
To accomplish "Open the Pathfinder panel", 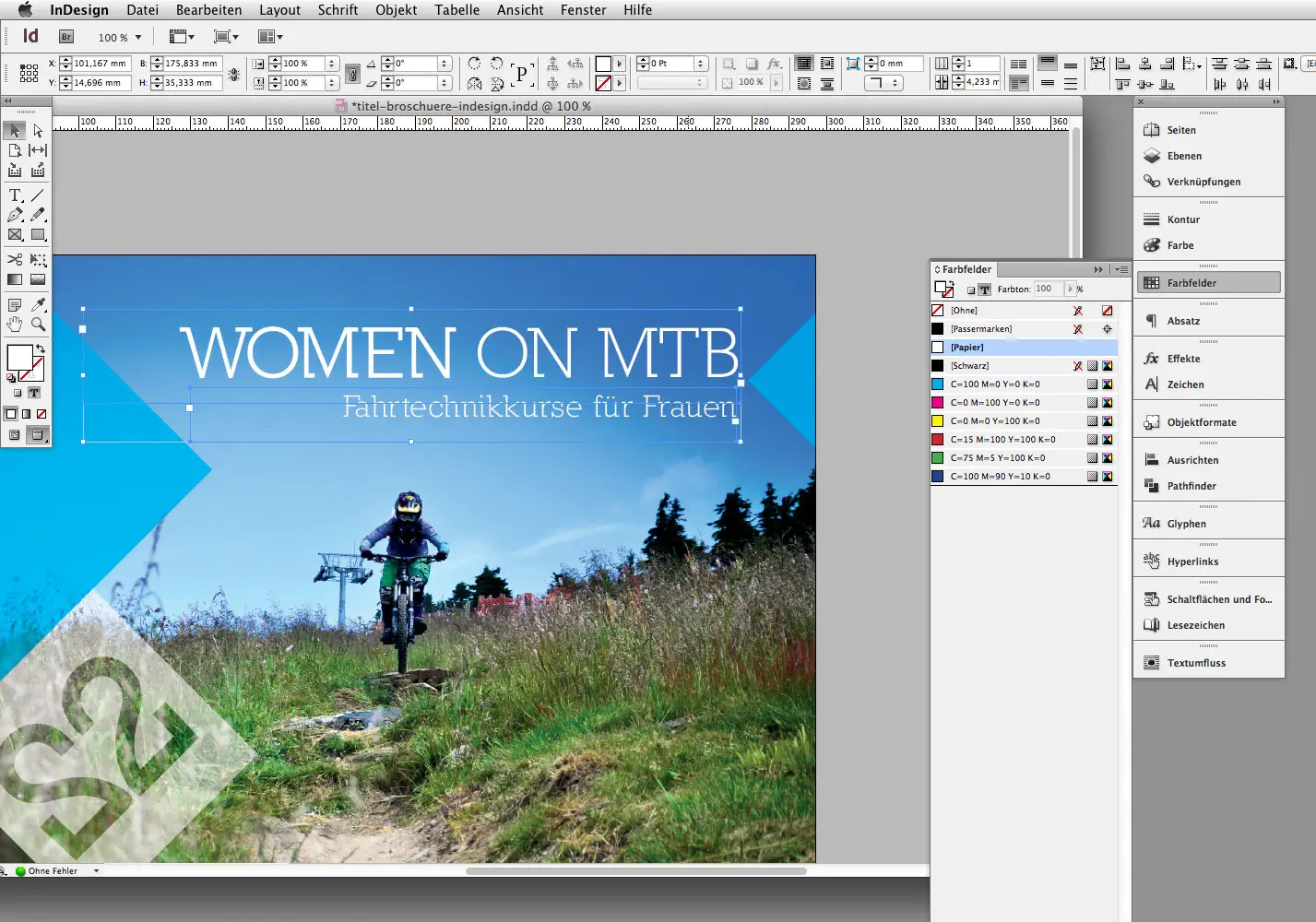I will [x=1191, y=486].
